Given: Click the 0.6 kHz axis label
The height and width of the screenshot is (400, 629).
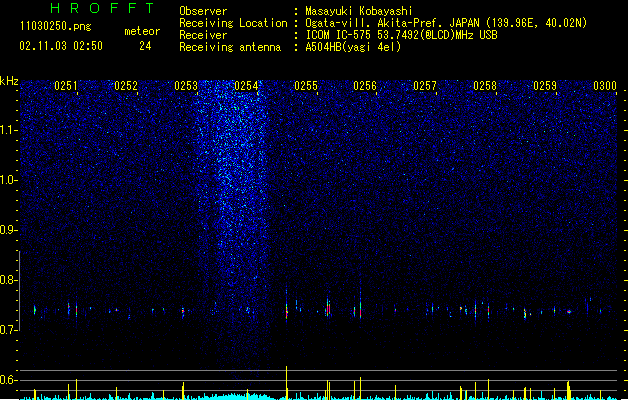Looking at the screenshot, I should tap(9, 380).
